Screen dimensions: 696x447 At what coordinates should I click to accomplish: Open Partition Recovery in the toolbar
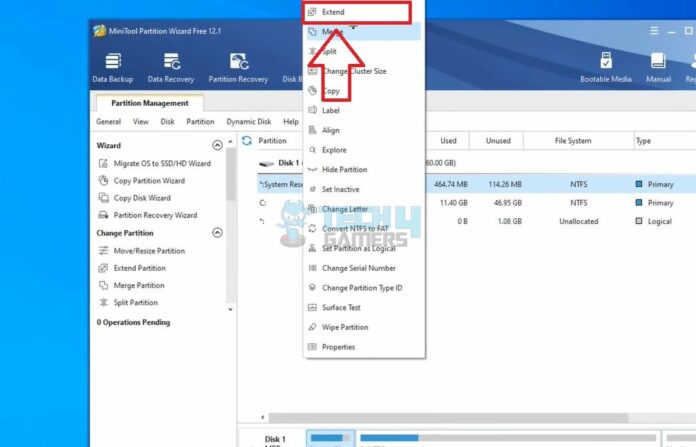click(238, 68)
